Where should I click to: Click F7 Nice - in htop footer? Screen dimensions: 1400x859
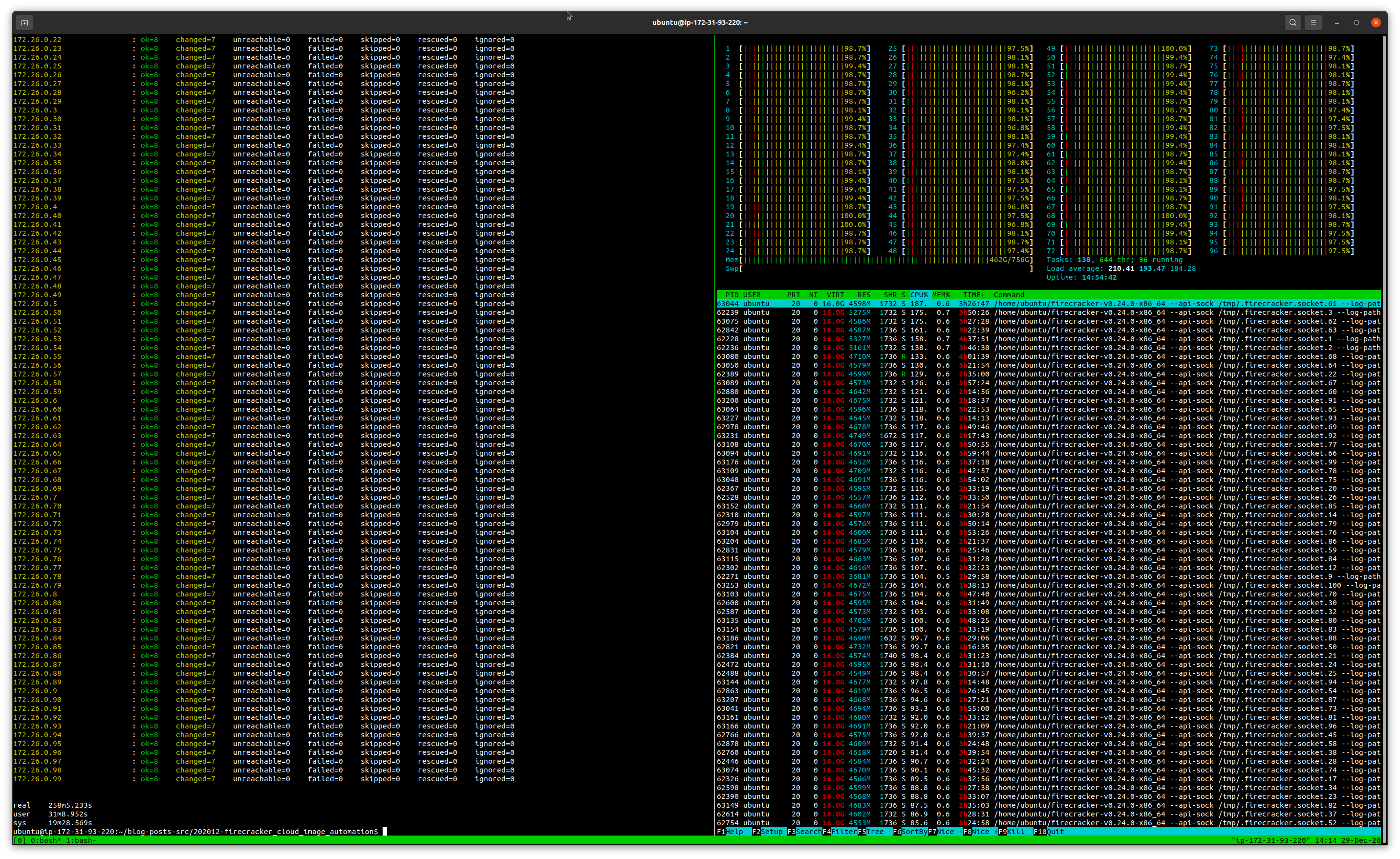pyautogui.click(x=946, y=831)
